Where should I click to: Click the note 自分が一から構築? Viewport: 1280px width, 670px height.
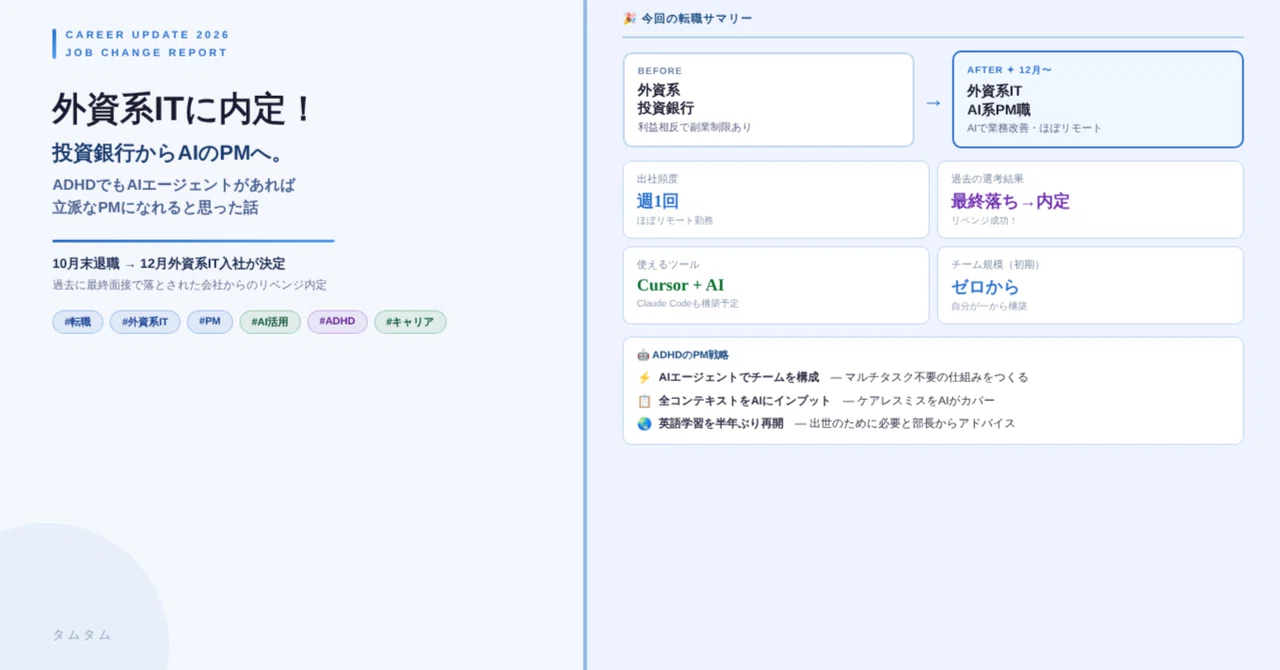(989, 307)
